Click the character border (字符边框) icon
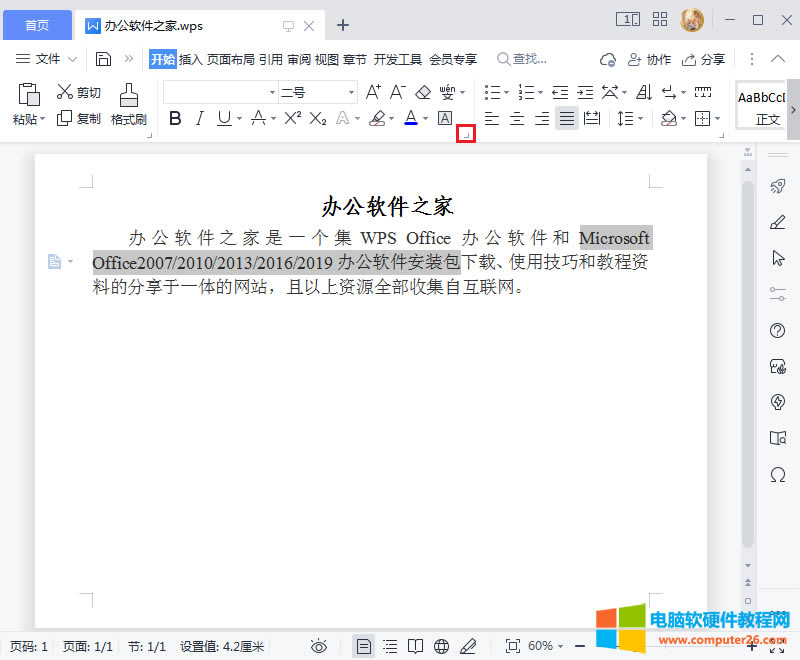 tap(445, 118)
